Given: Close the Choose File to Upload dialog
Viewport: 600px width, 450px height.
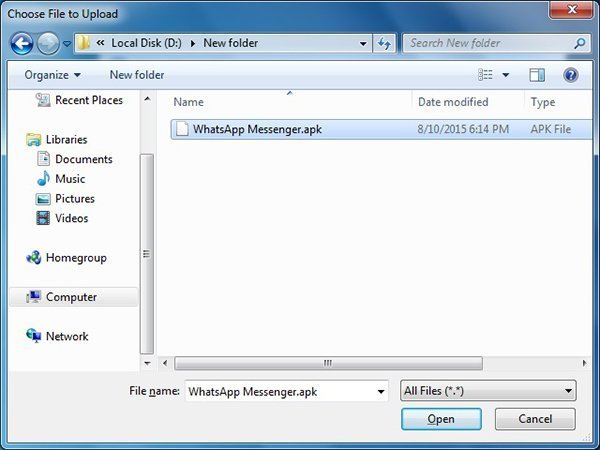Looking at the screenshot, I should 572,9.
